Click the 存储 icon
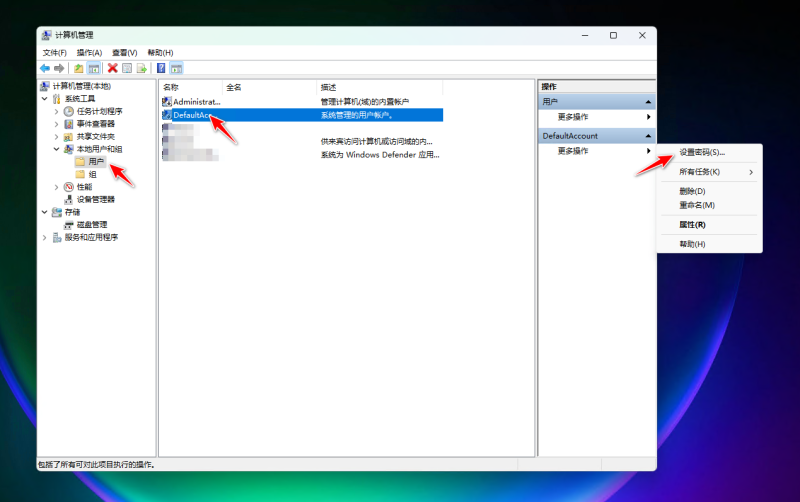Image resolution: width=800 pixels, height=502 pixels. 57,212
